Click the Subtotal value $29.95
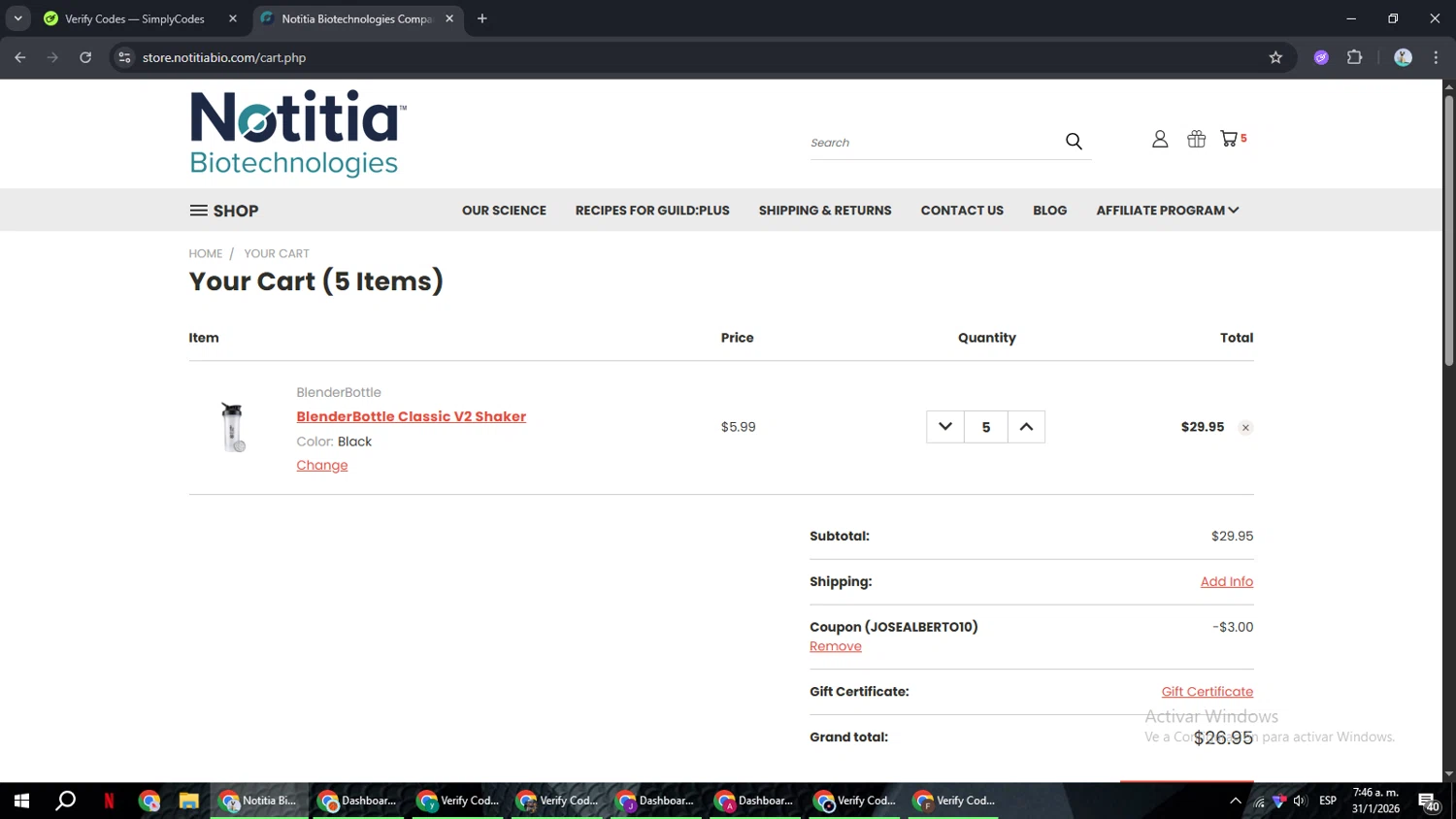 click(1232, 536)
